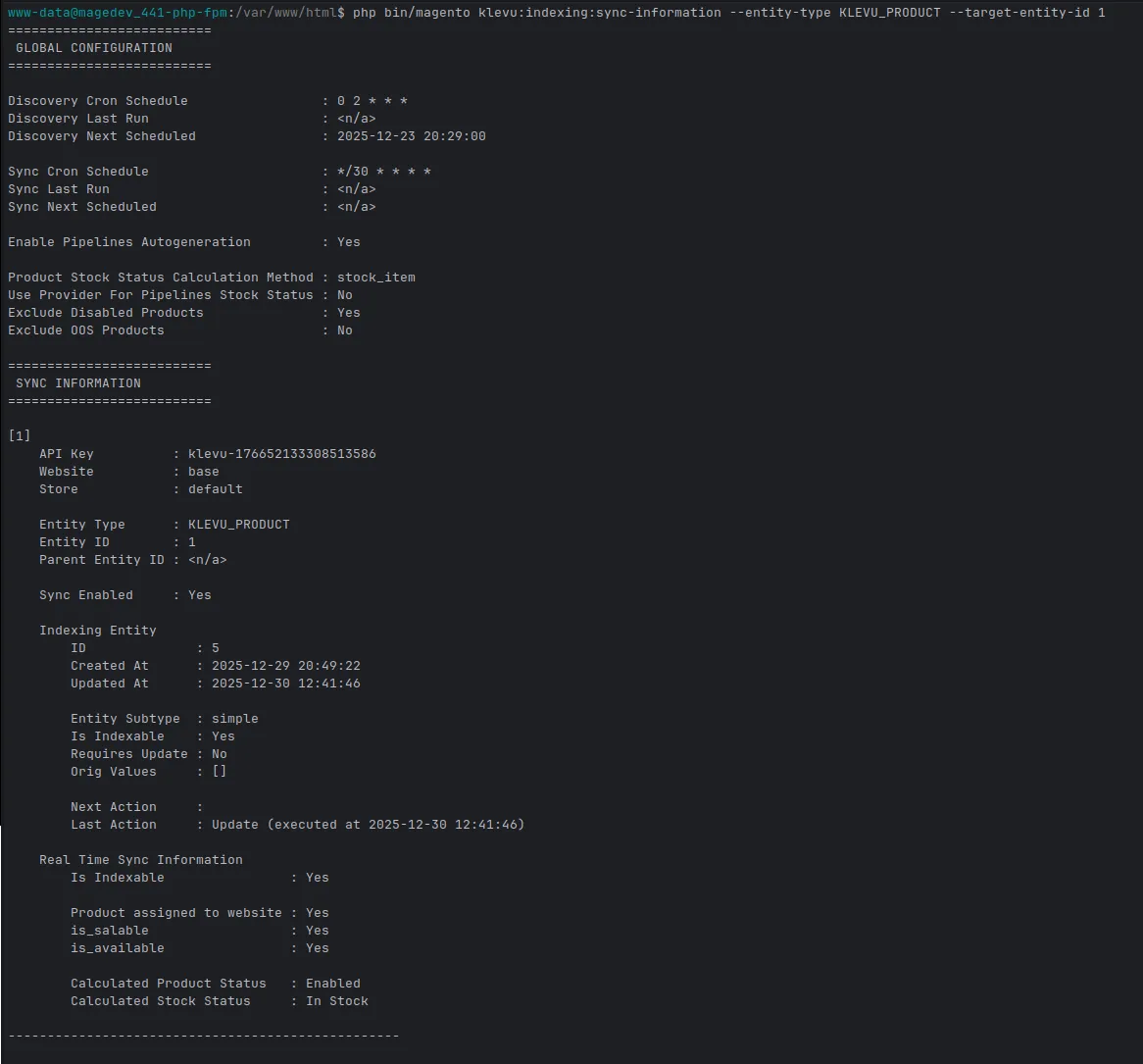
Task: Click the Parent Entity ID n/a value
Action: pos(208,559)
